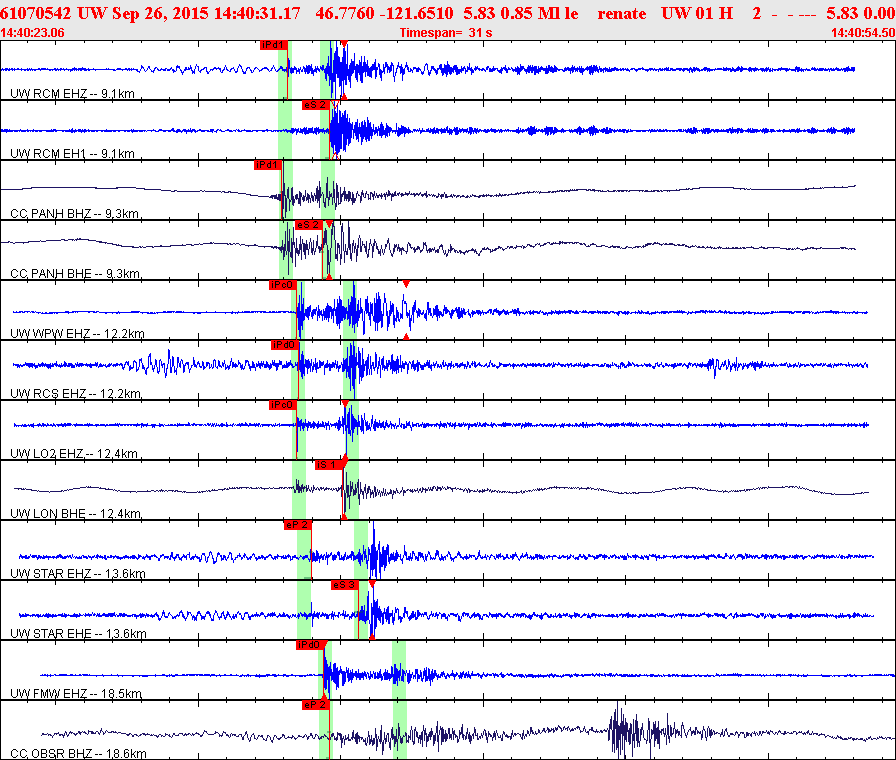896x760 pixels.
Task: Select the iPd0 pick flag on RCS EHZ
Action: [x=285, y=345]
